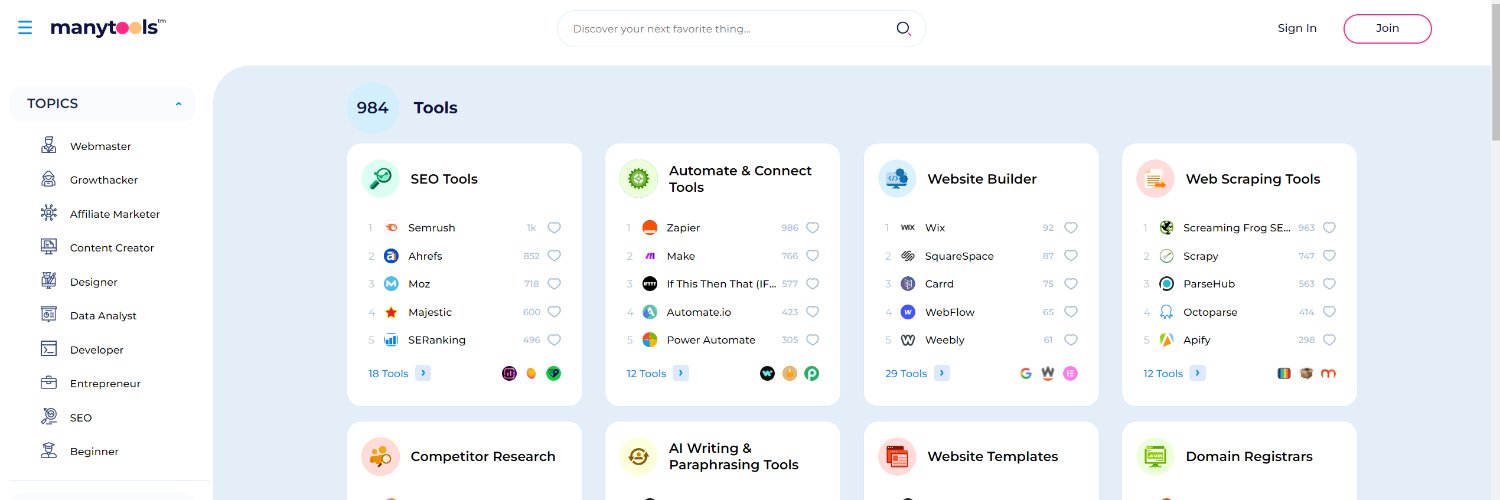1500x500 pixels.
Task: Click the Website Builder category icon
Action: [897, 179]
